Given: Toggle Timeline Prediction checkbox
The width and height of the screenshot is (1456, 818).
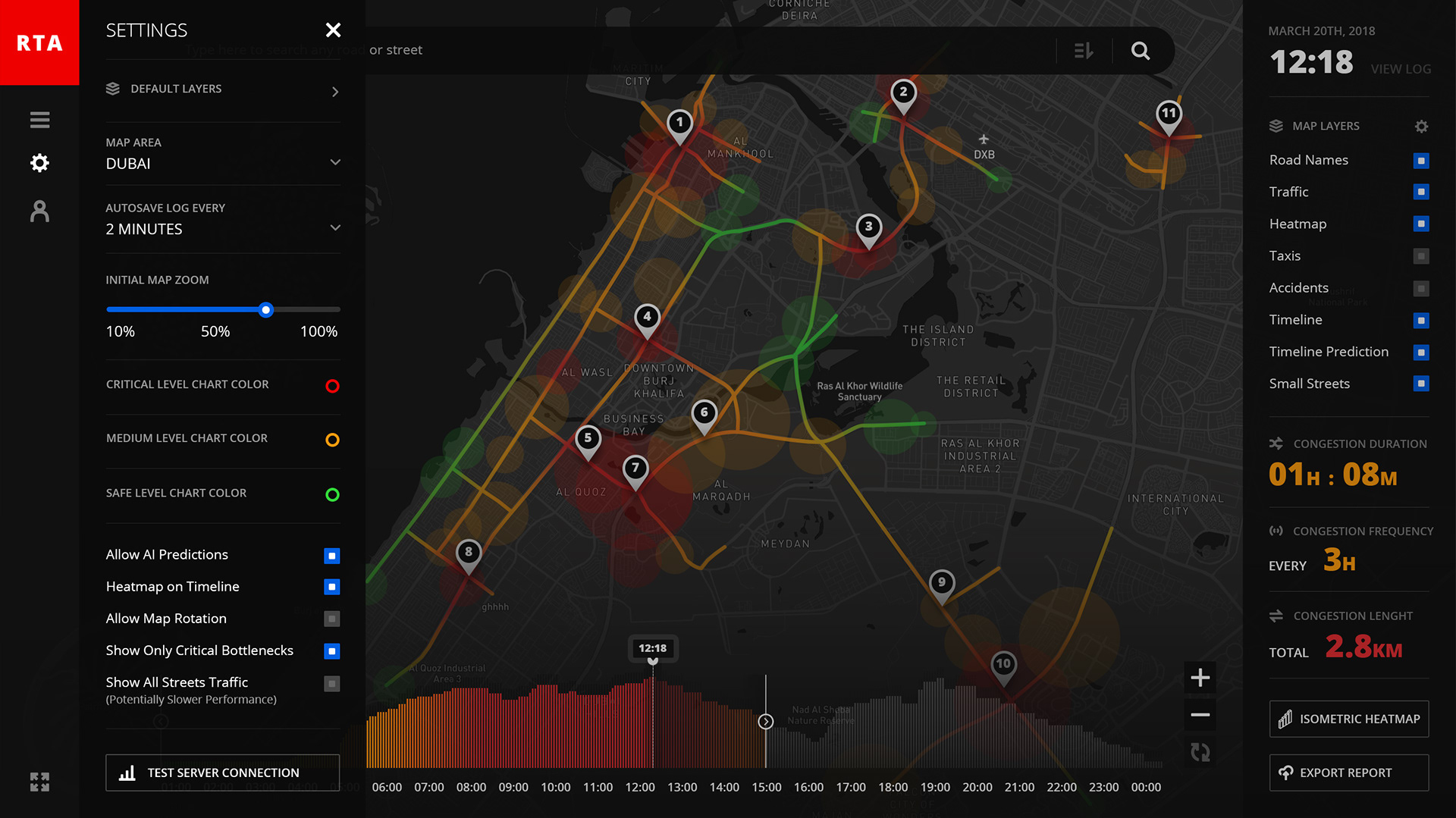Looking at the screenshot, I should [x=1421, y=353].
